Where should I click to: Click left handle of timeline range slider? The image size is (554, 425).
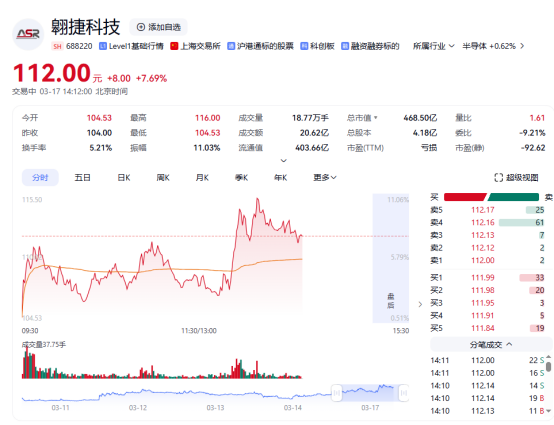click(x=337, y=392)
